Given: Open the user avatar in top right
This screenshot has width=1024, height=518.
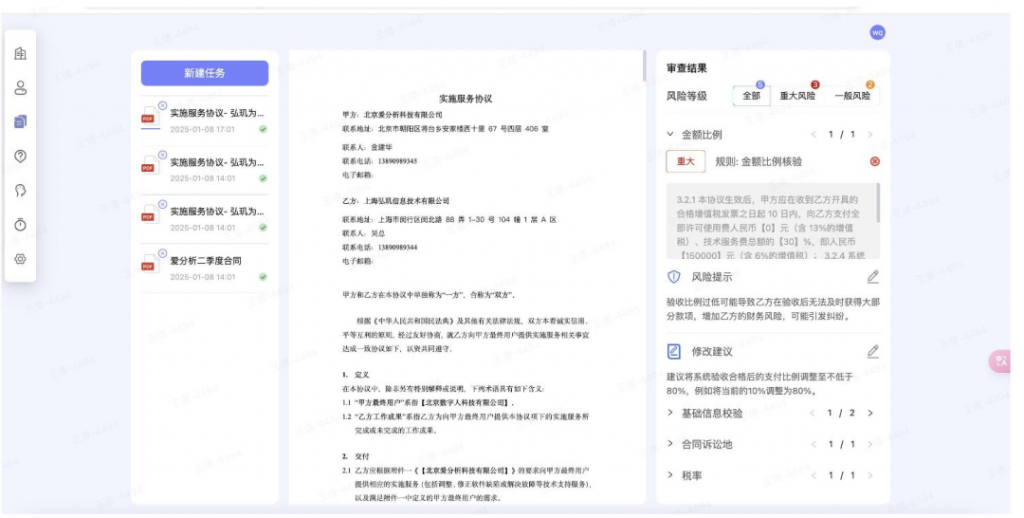Looking at the screenshot, I should tap(877, 33).
